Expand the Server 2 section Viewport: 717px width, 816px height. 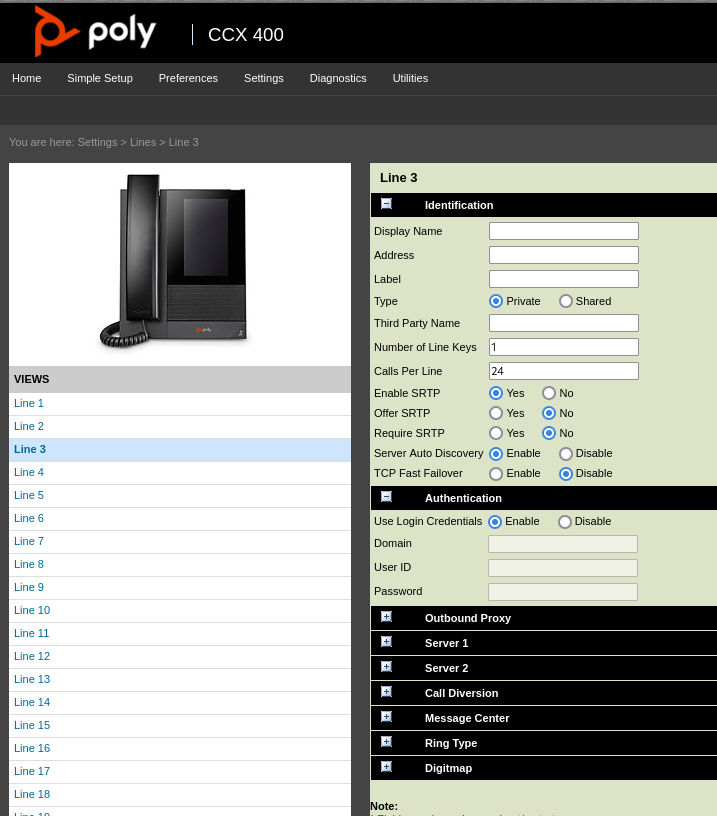pos(386,667)
